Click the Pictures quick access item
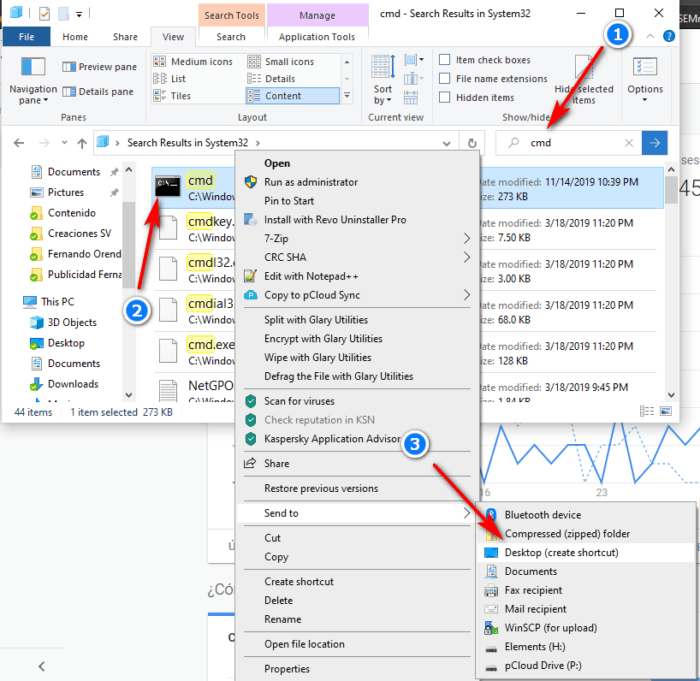 pyautogui.click(x=66, y=192)
